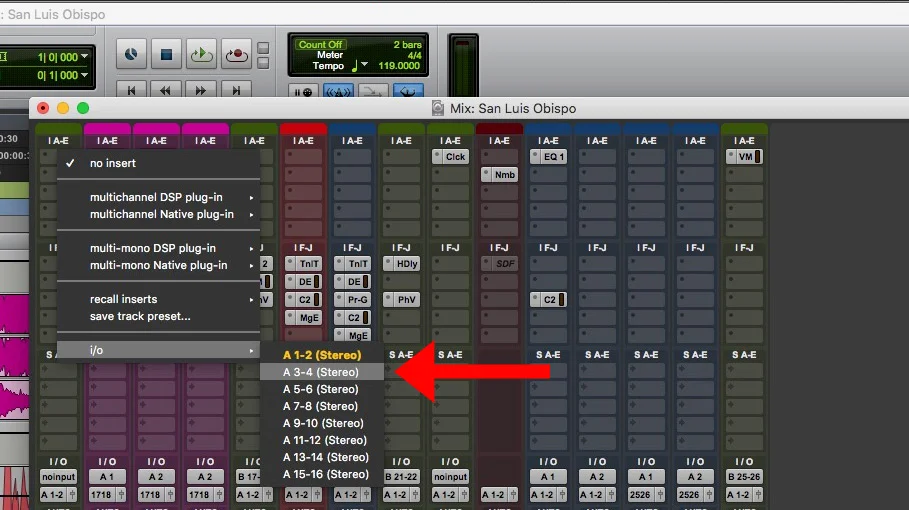Choose multichannel Native plug-in menu entry
The width and height of the screenshot is (909, 510).
158,214
